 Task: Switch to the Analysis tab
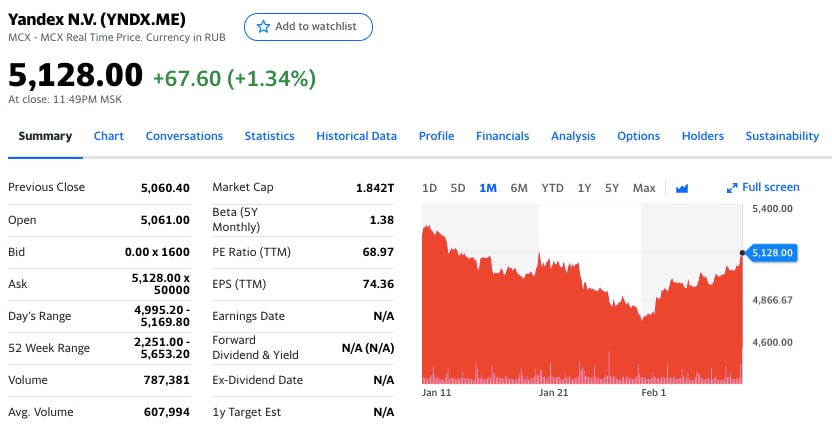click(x=573, y=136)
